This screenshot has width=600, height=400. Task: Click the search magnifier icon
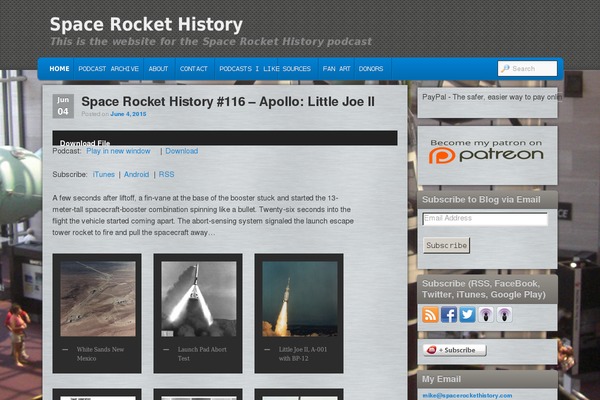point(505,69)
